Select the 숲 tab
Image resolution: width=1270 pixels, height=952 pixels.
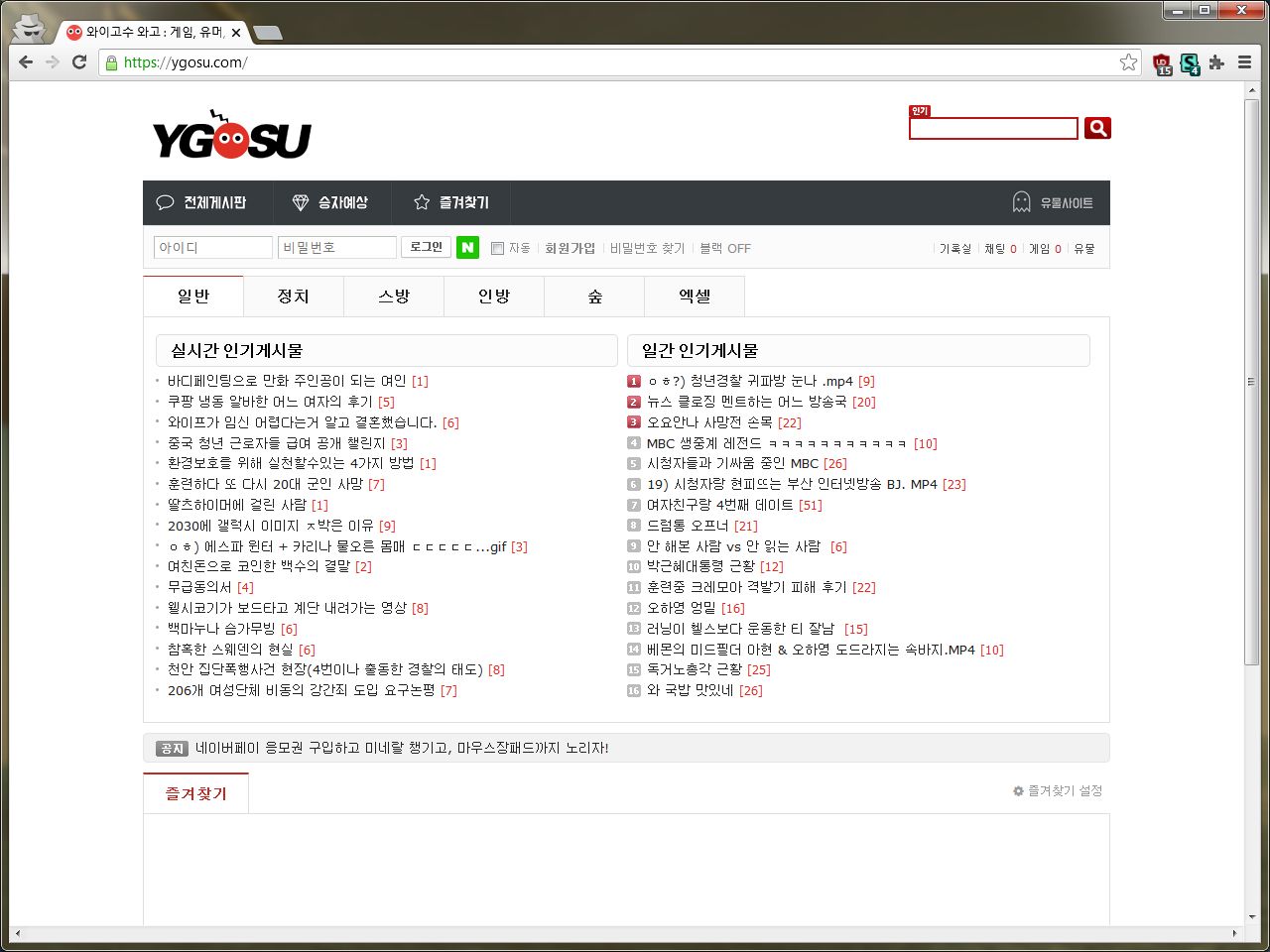(x=594, y=297)
